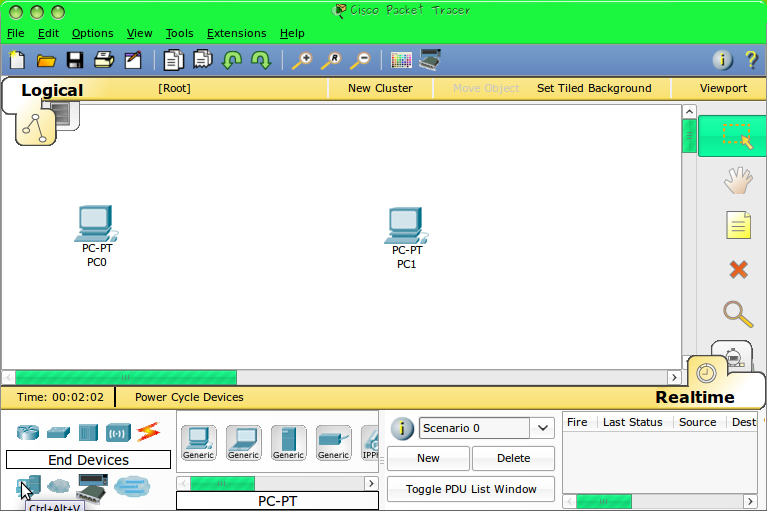The width and height of the screenshot is (767, 511).
Task: Choose the Multiuser Connection category
Action: coord(132,487)
